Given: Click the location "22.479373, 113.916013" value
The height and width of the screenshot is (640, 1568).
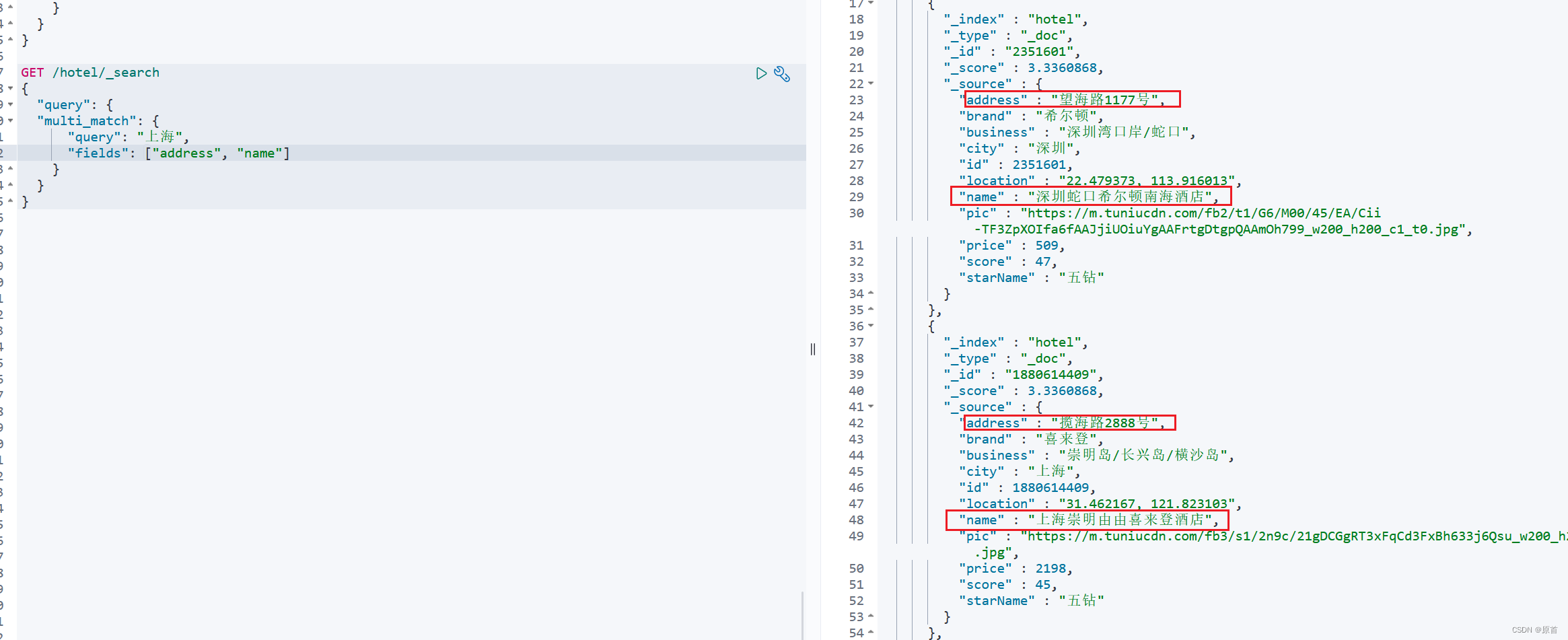Looking at the screenshot, I should tap(1147, 181).
